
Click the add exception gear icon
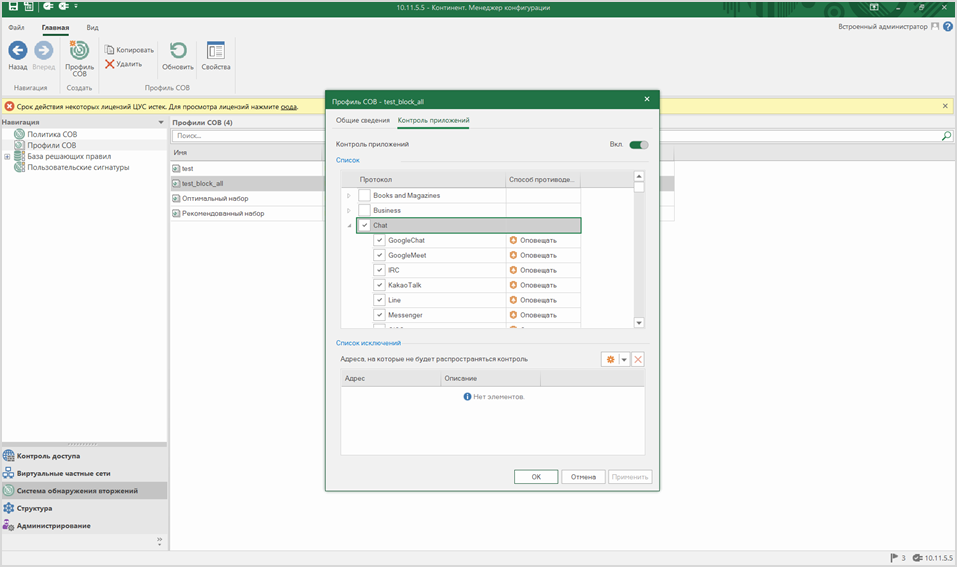pos(610,359)
